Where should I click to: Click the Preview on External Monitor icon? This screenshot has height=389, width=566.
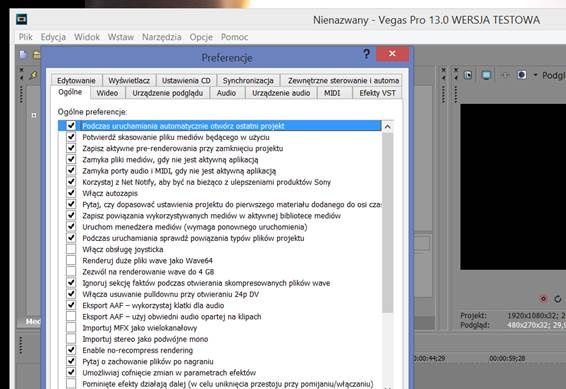486,75
